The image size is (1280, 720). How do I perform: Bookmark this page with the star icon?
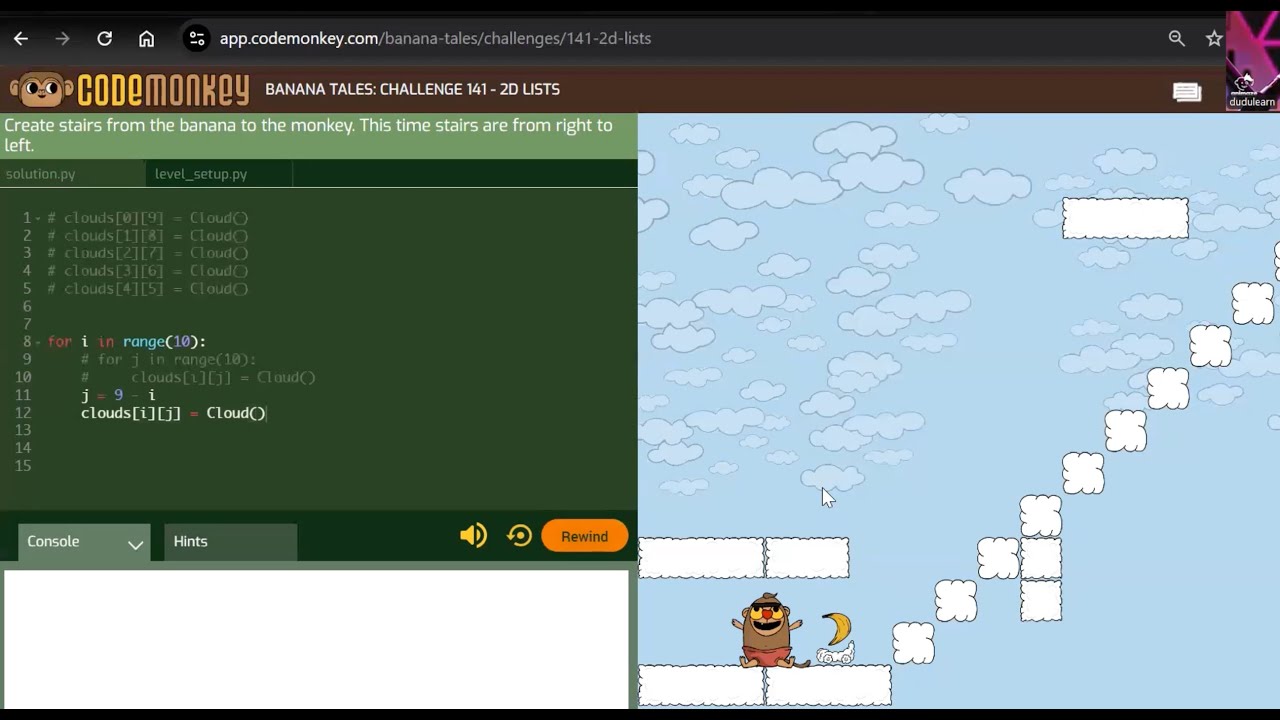pos(1214,38)
